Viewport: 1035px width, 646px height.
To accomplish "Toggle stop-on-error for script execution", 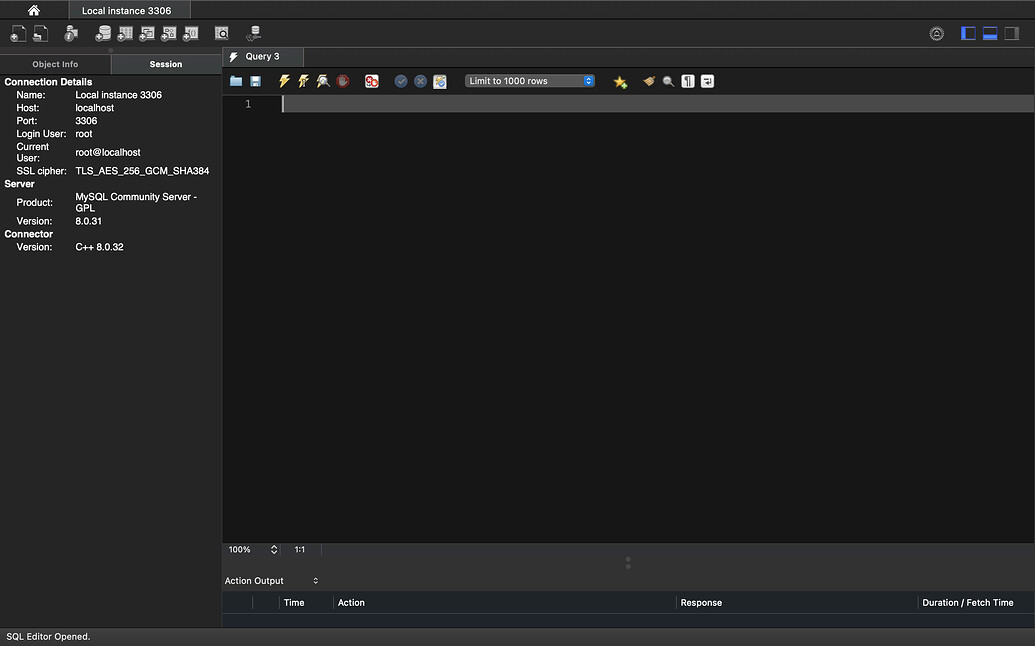I will [372, 81].
